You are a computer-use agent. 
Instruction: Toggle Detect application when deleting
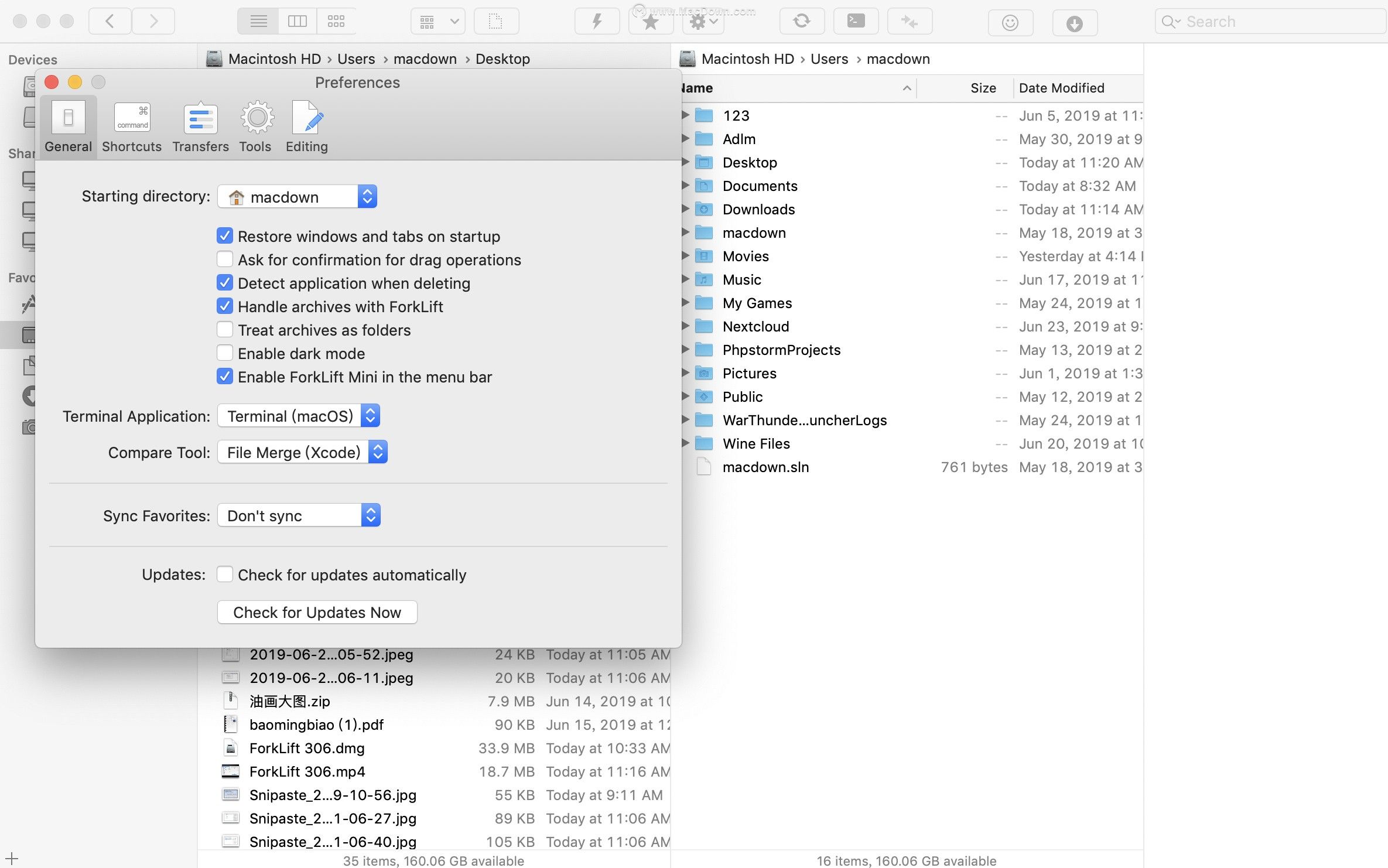tap(225, 283)
